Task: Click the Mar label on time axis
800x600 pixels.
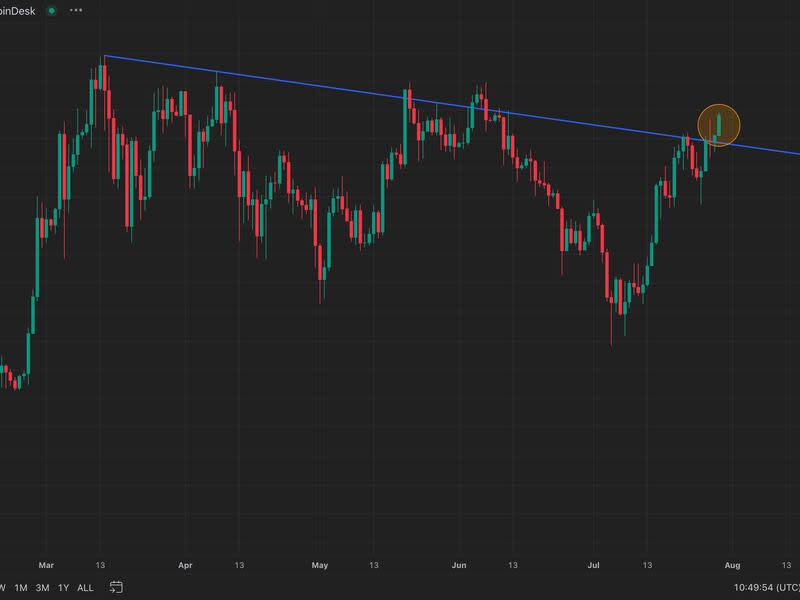Action: [46, 565]
